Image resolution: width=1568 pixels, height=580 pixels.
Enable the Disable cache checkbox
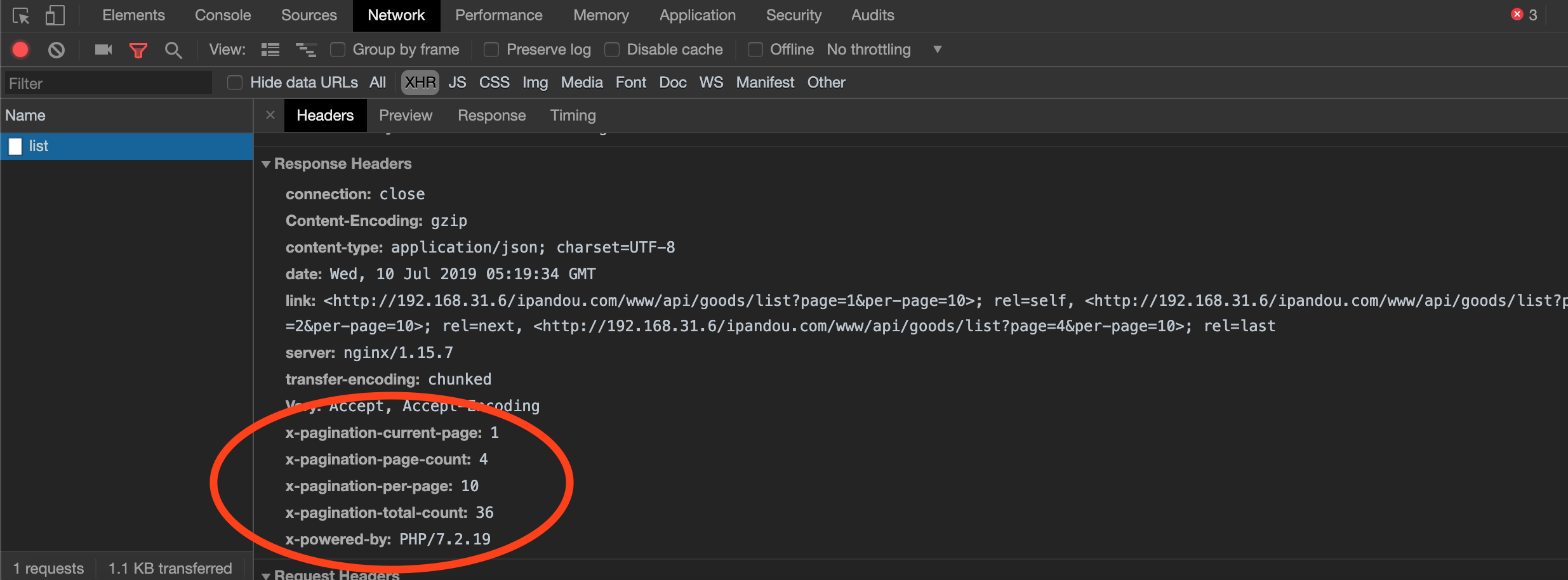pyautogui.click(x=612, y=49)
